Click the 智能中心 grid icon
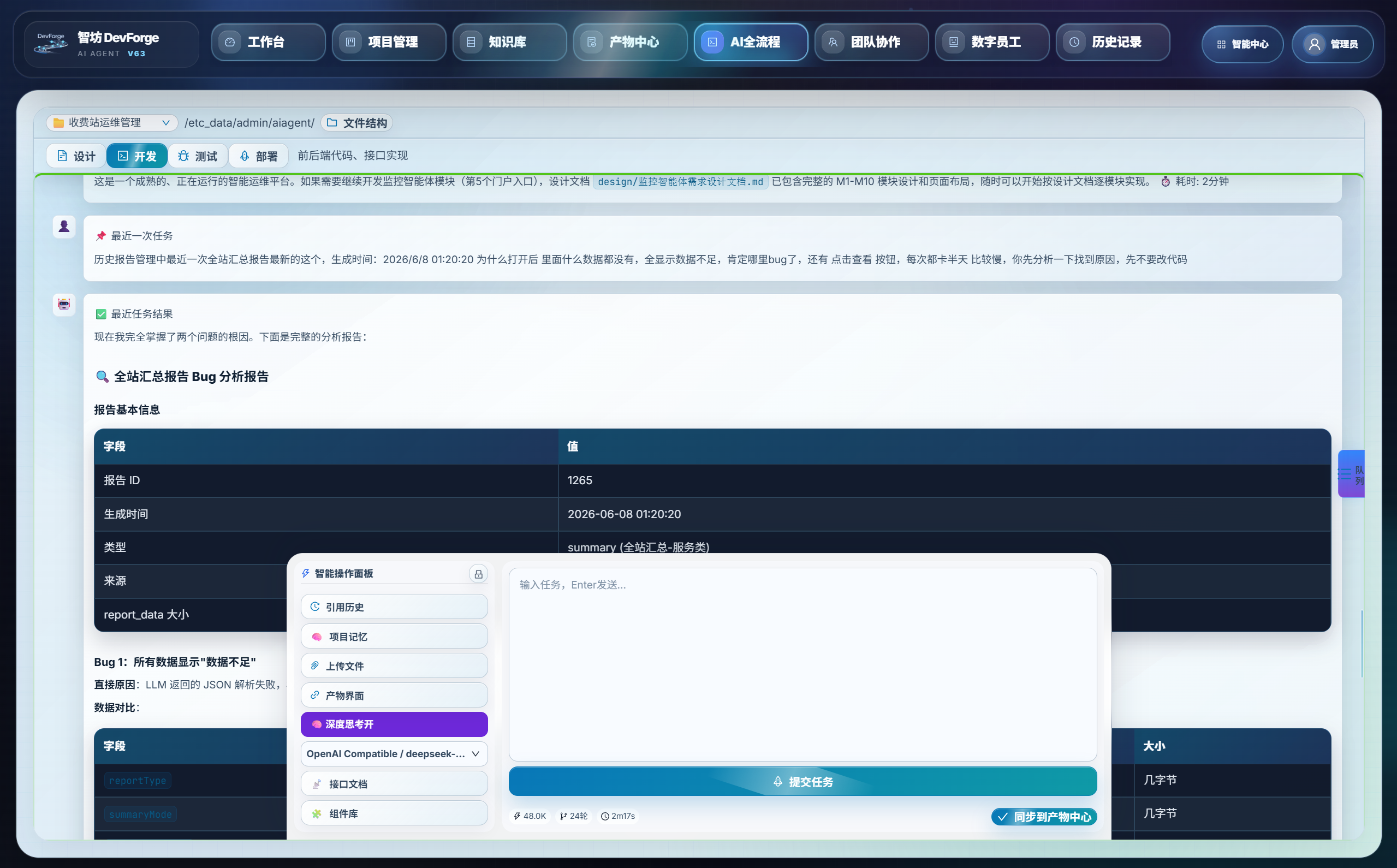 1221,44
